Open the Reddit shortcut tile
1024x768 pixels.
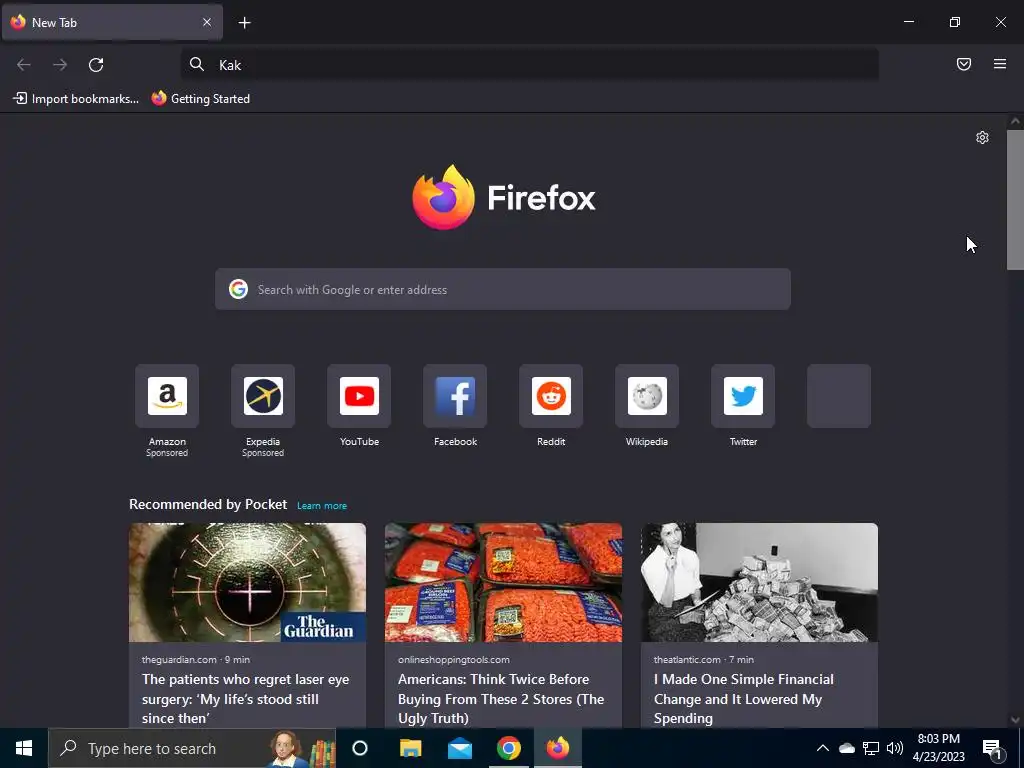coord(551,396)
